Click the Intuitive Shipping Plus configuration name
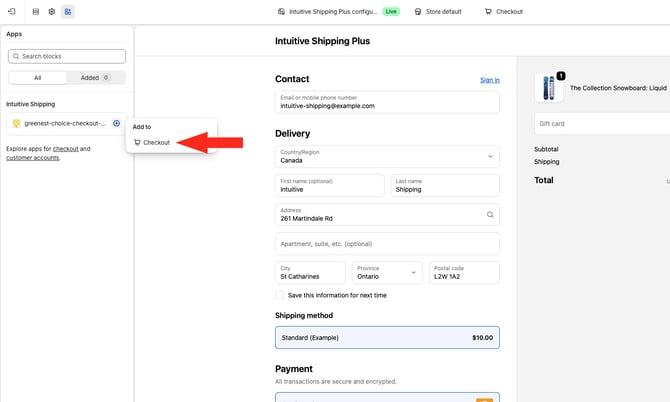This screenshot has width=670, height=402. [x=333, y=12]
